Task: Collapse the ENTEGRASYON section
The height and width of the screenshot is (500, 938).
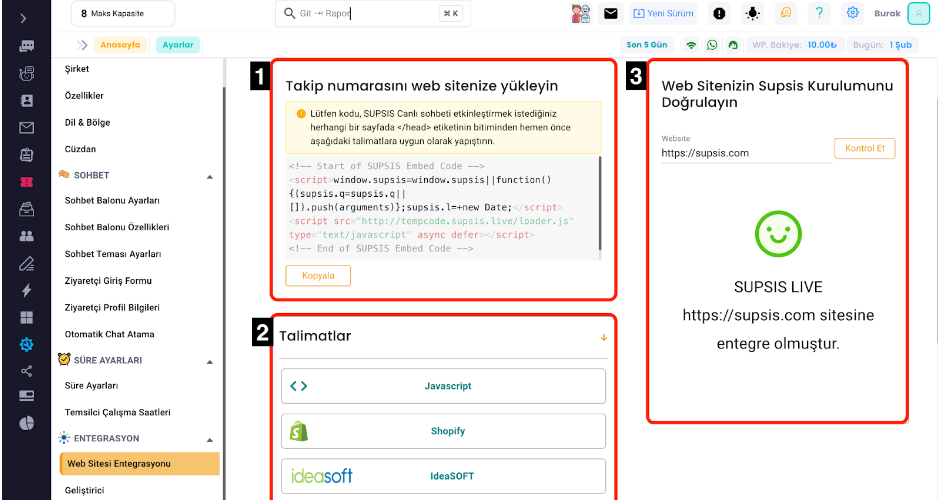Action: 210,440
